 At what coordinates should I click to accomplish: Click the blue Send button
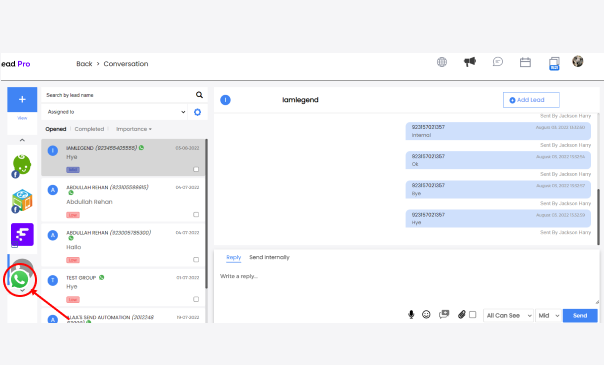pyautogui.click(x=580, y=316)
